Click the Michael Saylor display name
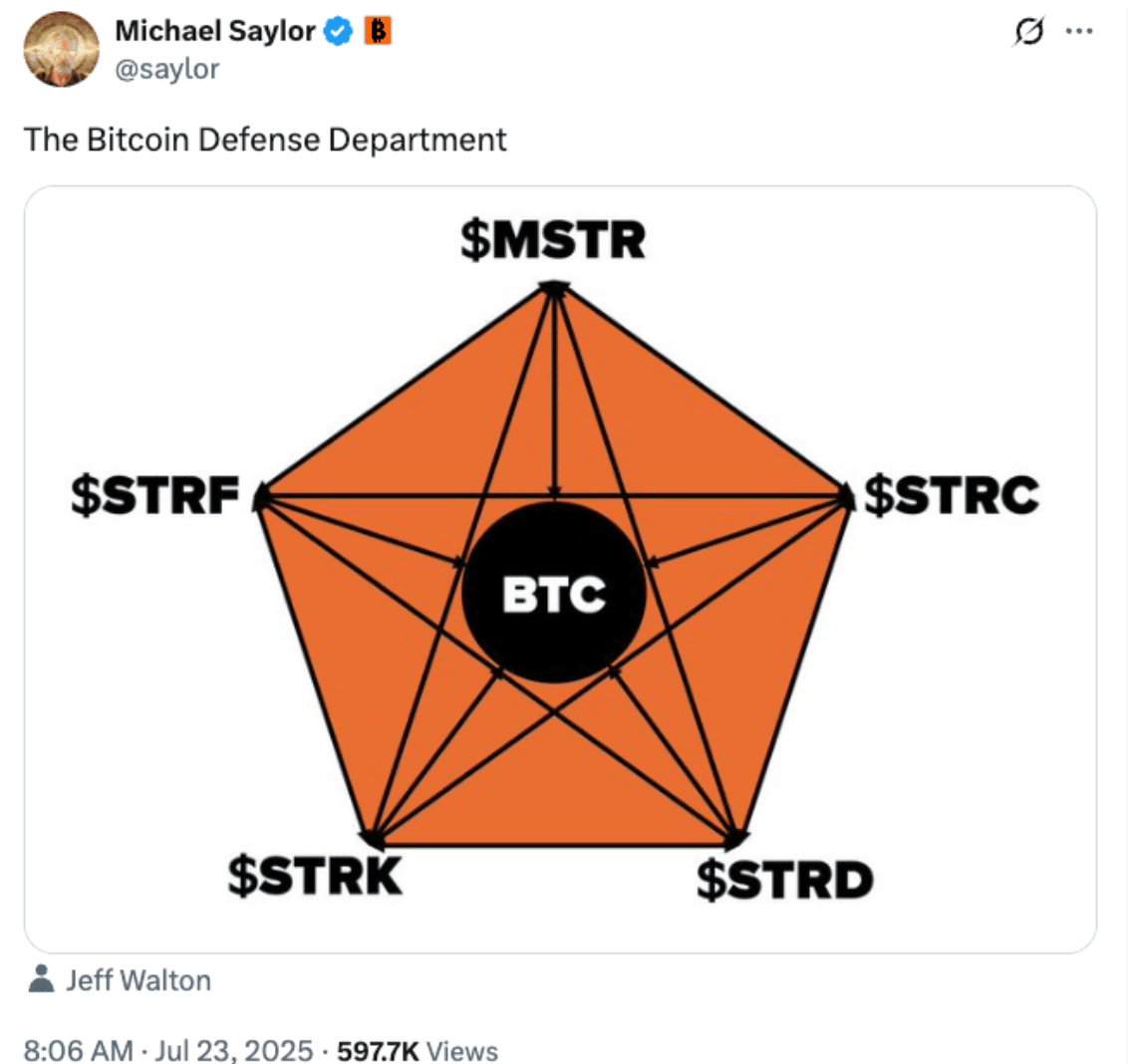This screenshot has width=1128, height=1064. tap(215, 30)
